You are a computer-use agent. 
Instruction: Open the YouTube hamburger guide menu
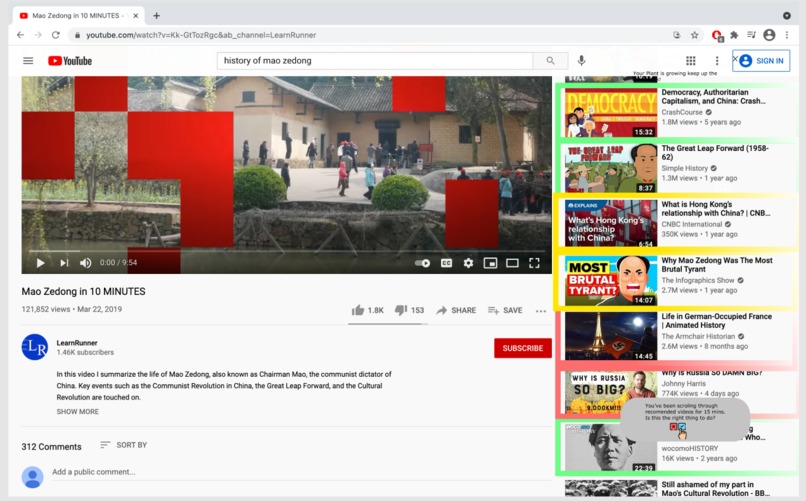pyautogui.click(x=28, y=61)
